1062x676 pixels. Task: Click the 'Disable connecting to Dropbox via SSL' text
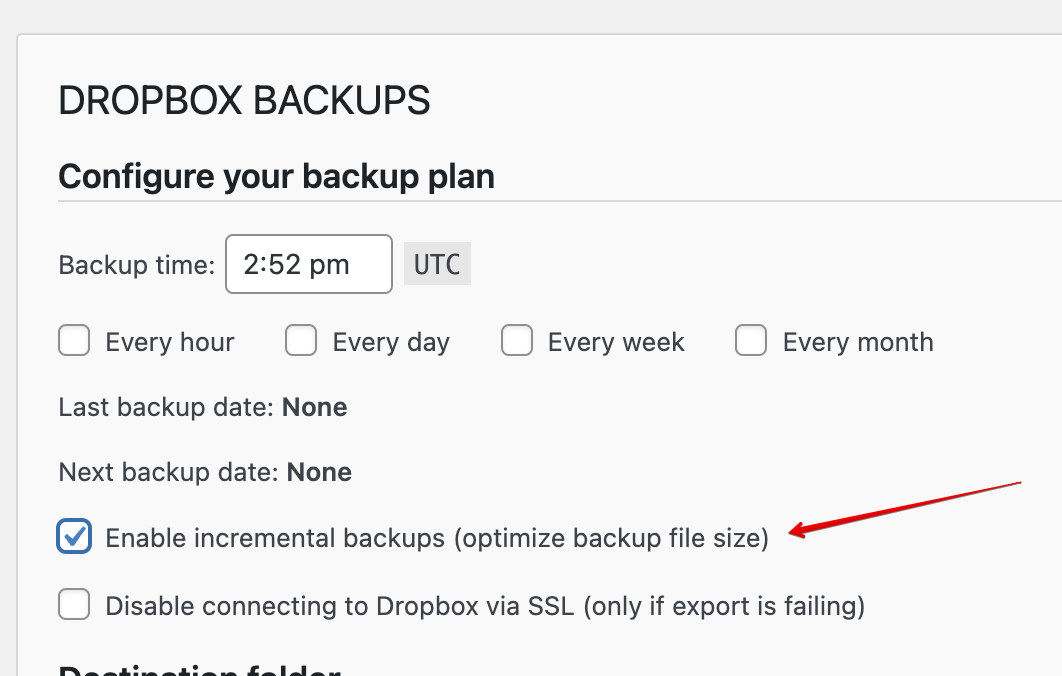tap(485, 606)
